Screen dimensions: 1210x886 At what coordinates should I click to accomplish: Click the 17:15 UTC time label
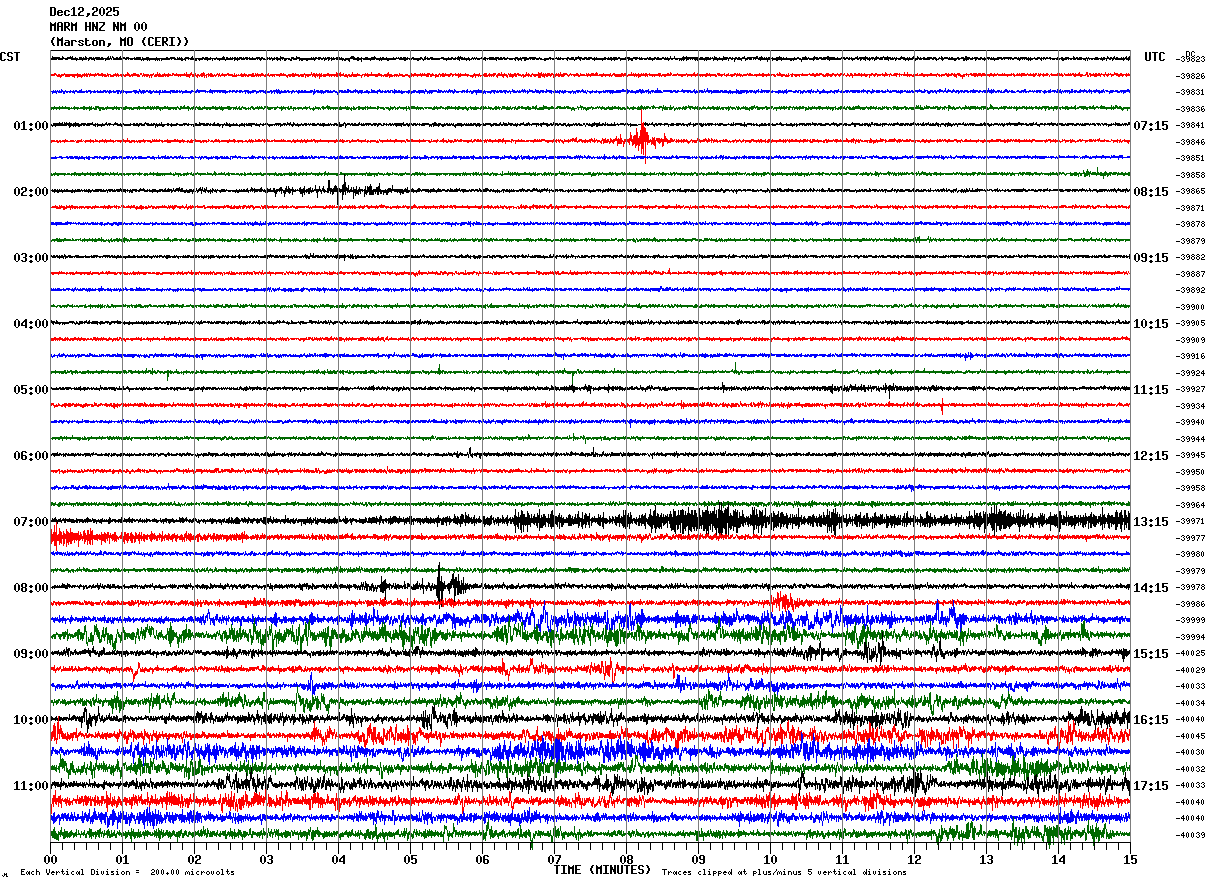point(1150,786)
